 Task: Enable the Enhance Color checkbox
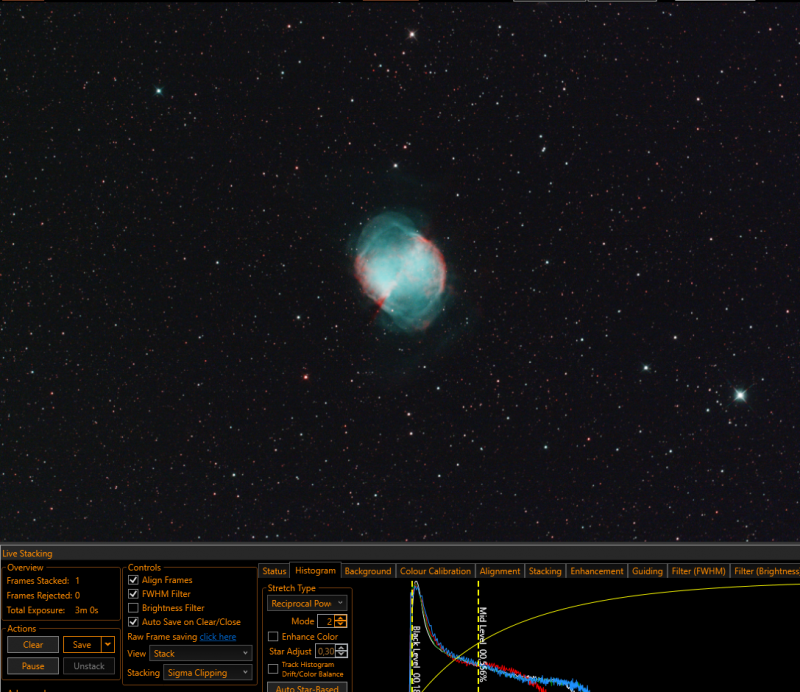[x=273, y=636]
